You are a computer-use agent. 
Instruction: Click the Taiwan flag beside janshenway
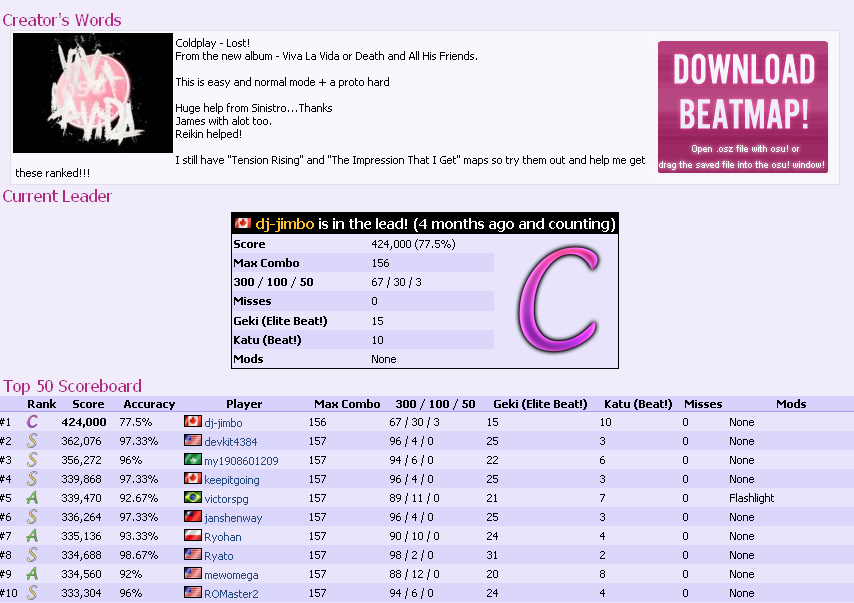193,516
